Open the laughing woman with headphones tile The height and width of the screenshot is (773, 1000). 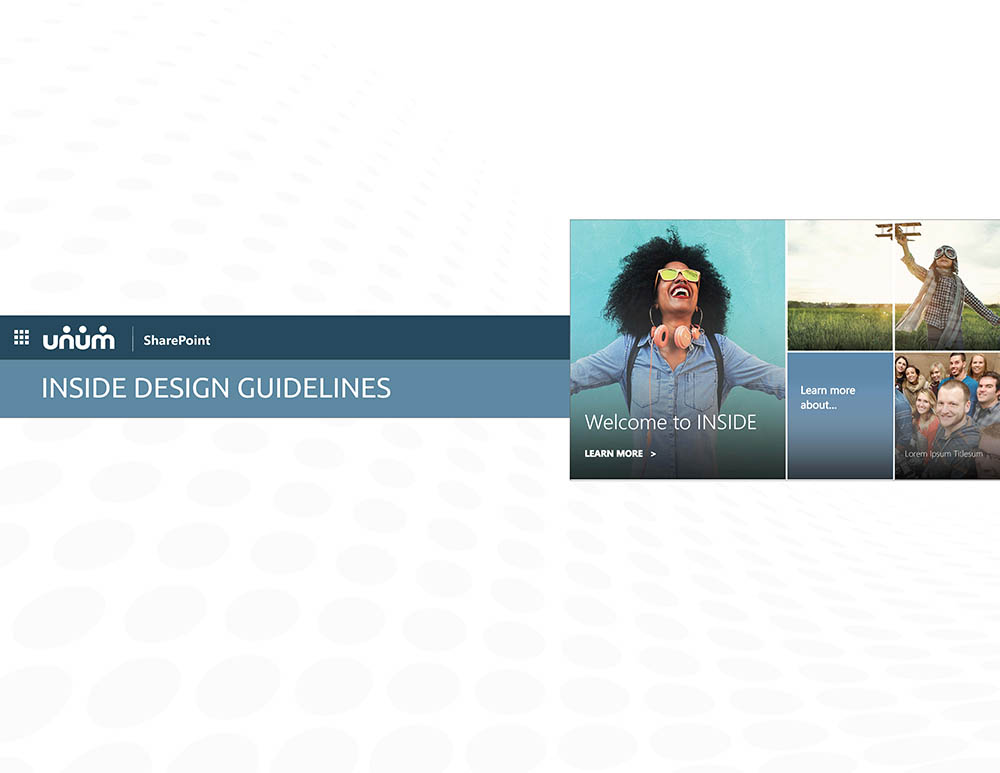677,349
